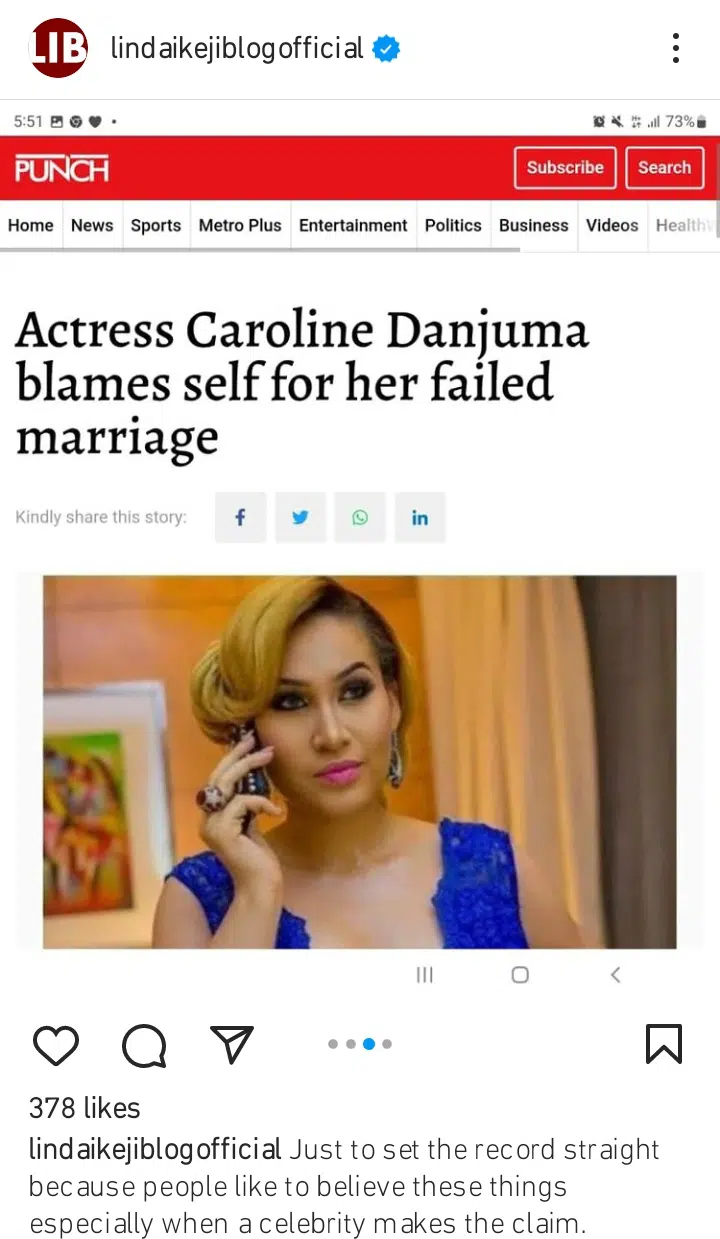This screenshot has height=1239, width=720.
Task: Share post using paper plane icon
Action: pyautogui.click(x=232, y=1044)
